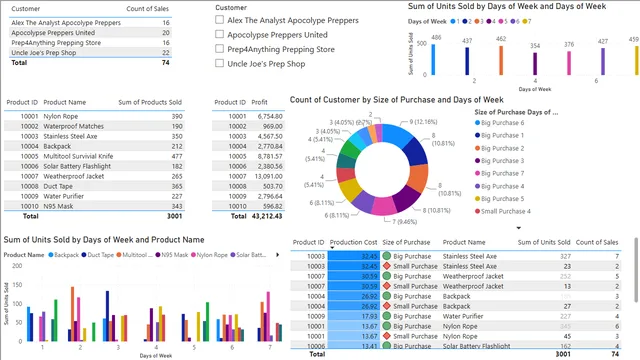Sort by Product Name header in products sold table
The width and height of the screenshot is (640, 360).
coord(64,102)
